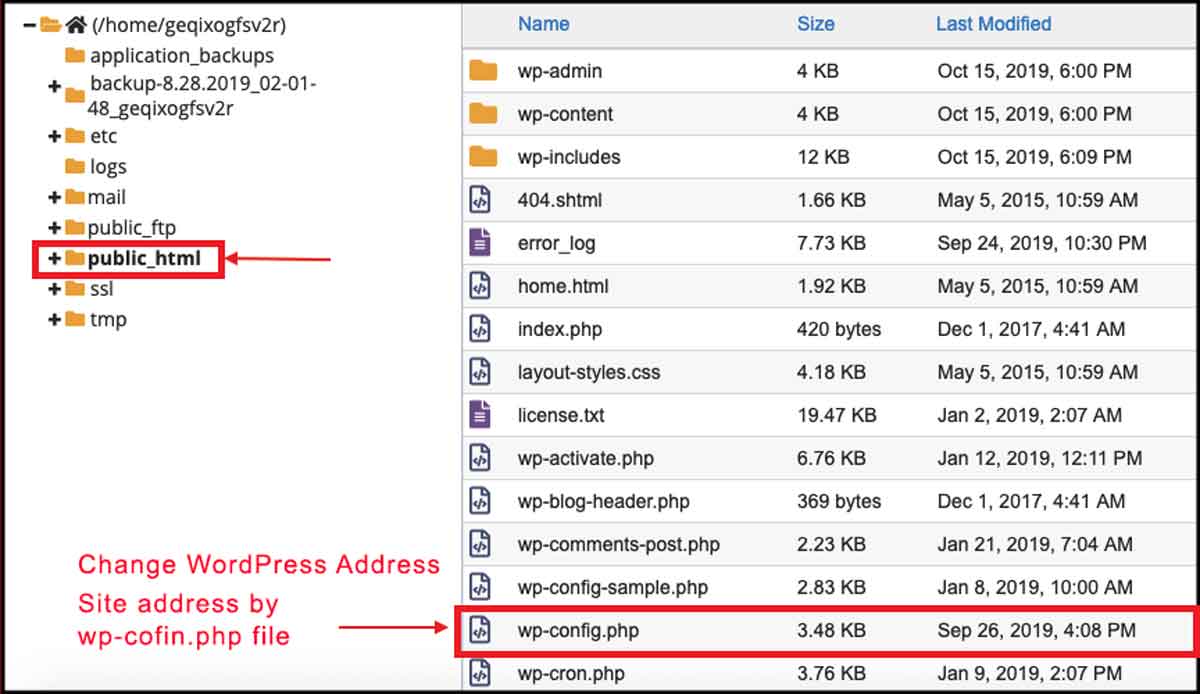Image resolution: width=1200 pixels, height=694 pixels.
Task: Expand the public_ftp folder node
Action: 54,228
